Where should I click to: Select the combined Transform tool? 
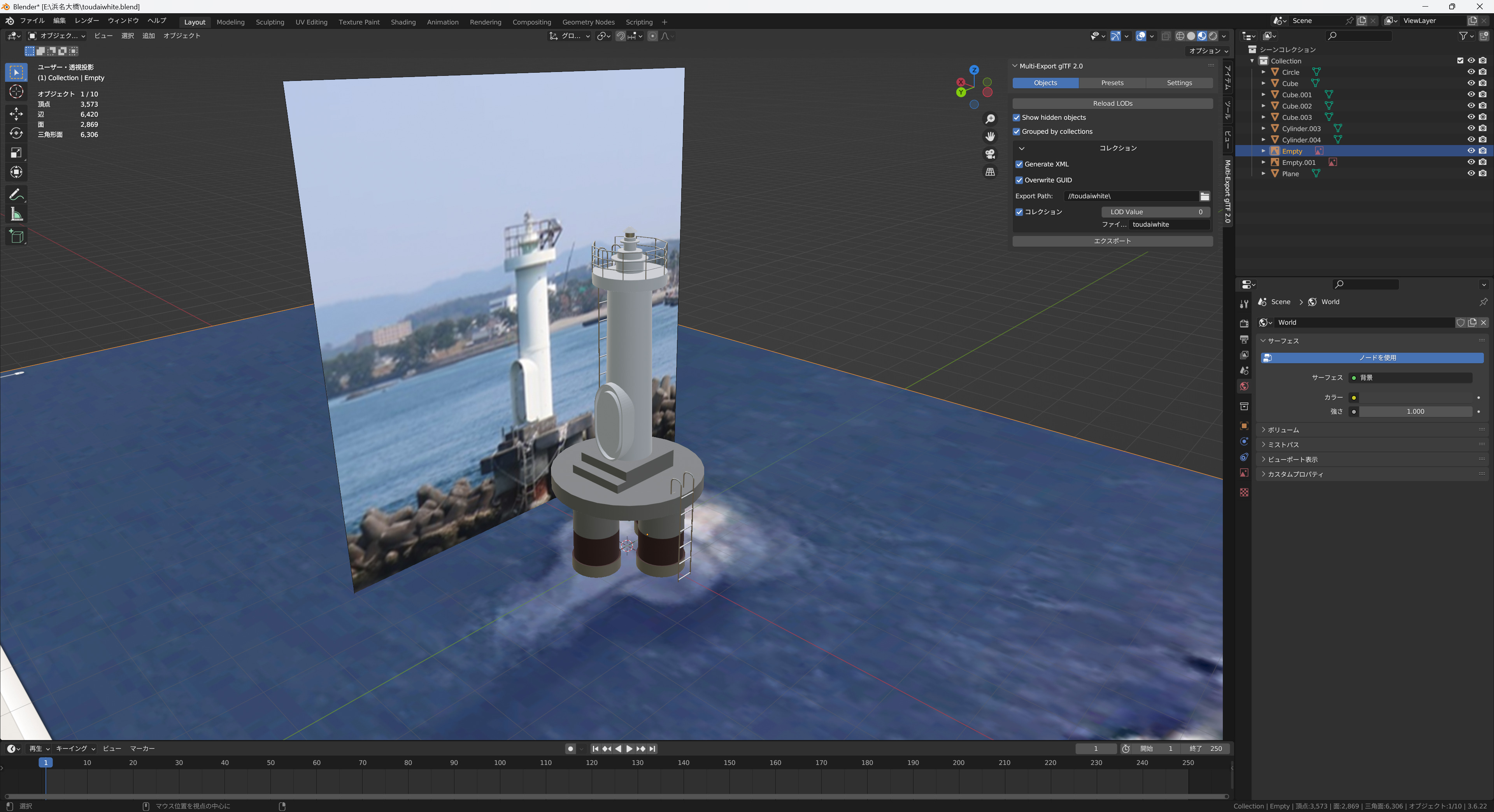click(16, 172)
